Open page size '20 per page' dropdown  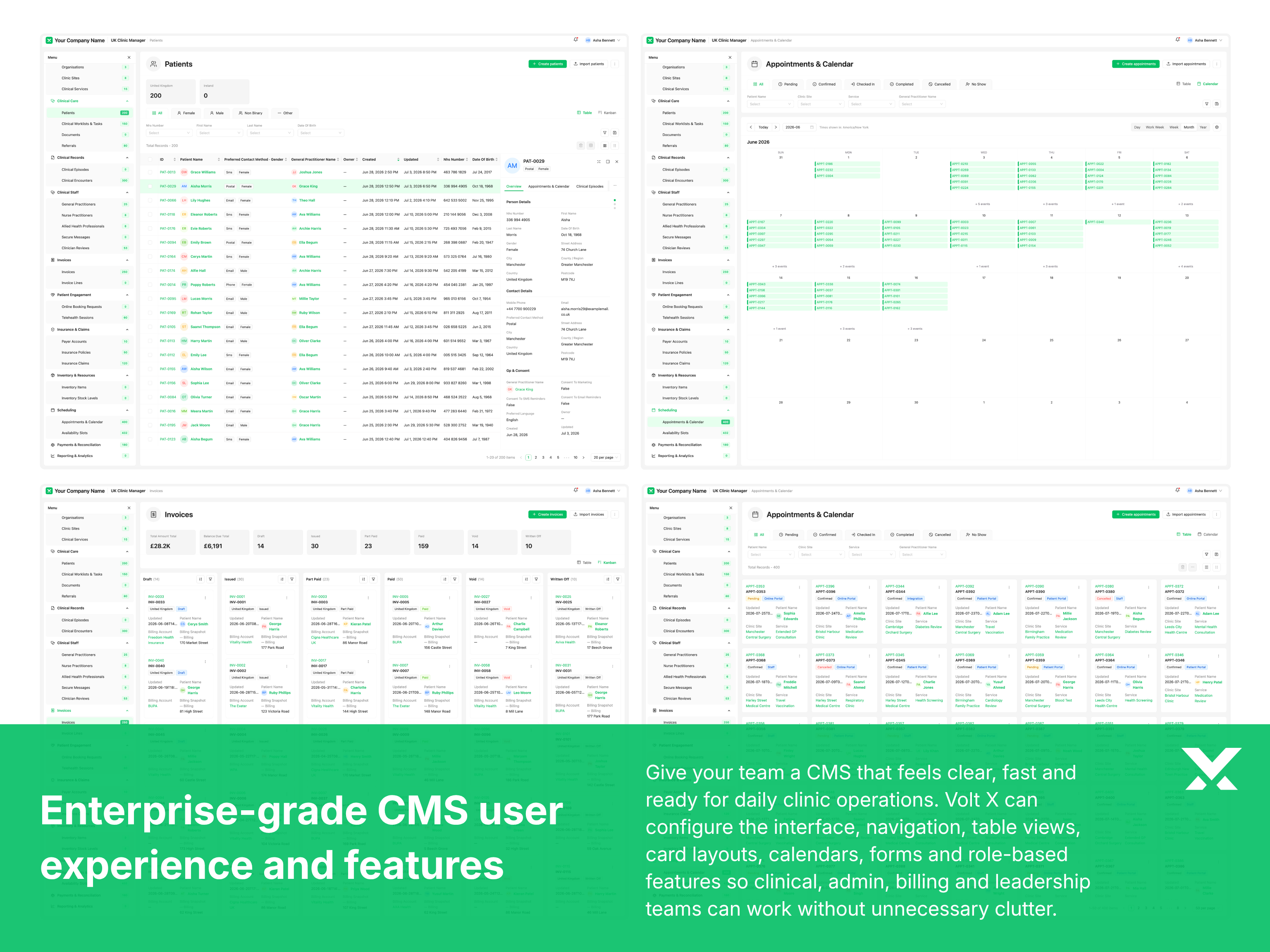point(606,458)
